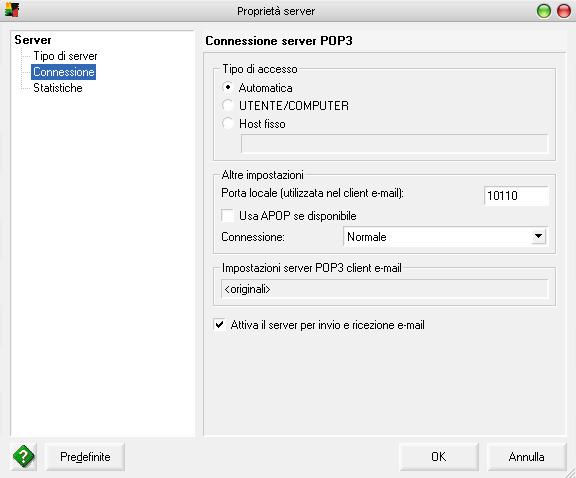Restore defaults with Predefinite button

(x=85, y=457)
